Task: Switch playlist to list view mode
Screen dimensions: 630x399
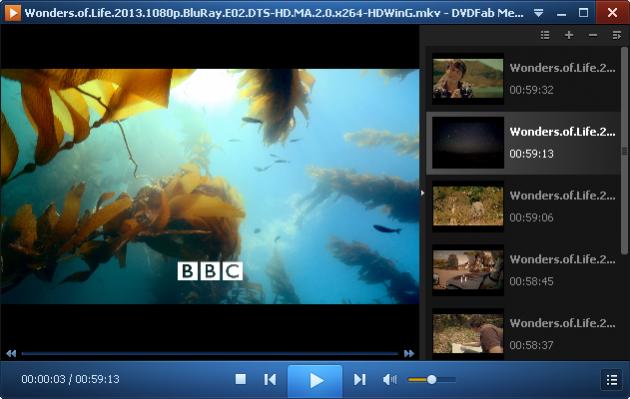Action: (x=545, y=35)
